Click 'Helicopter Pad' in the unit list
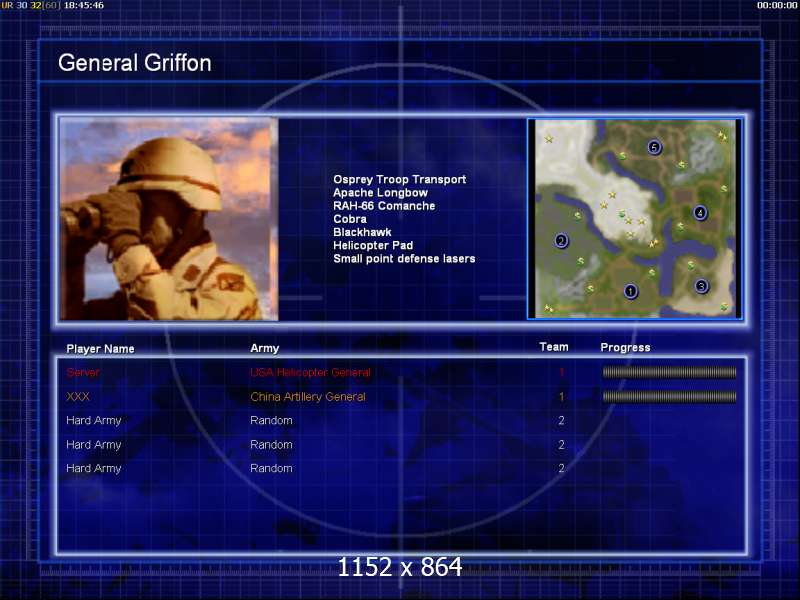 click(x=373, y=245)
